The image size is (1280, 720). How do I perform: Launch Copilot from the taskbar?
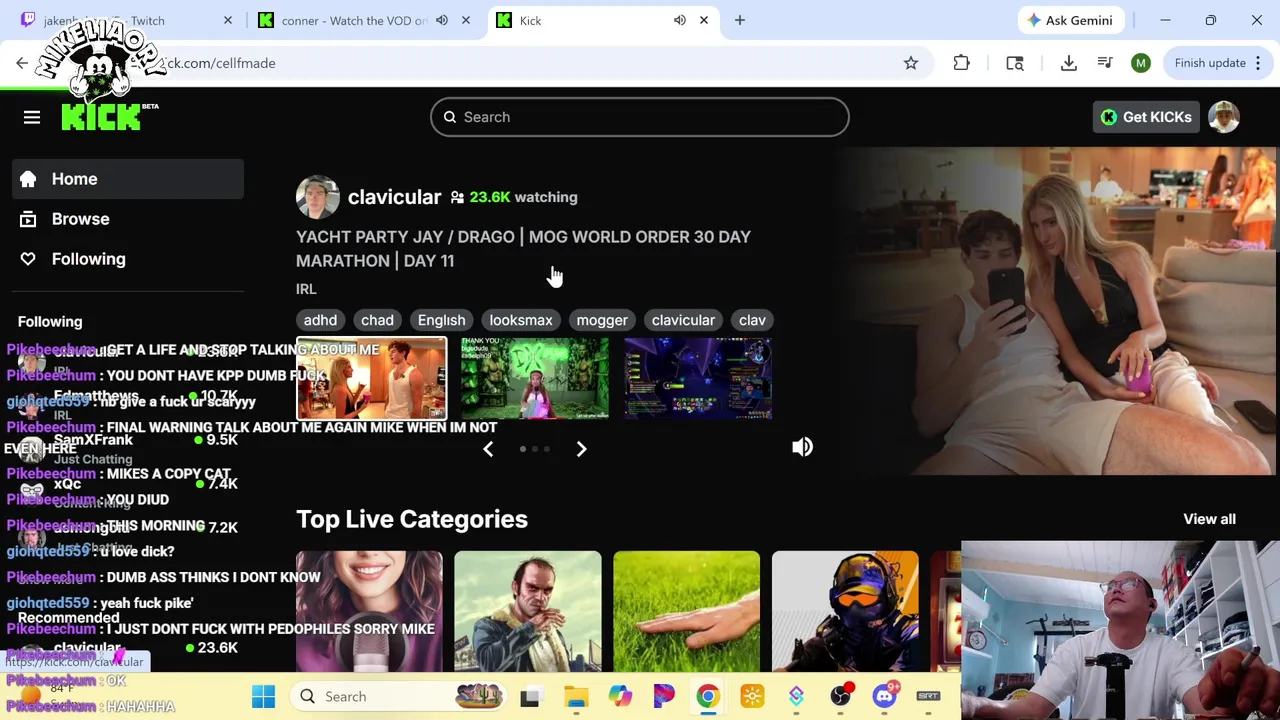pyautogui.click(x=620, y=696)
